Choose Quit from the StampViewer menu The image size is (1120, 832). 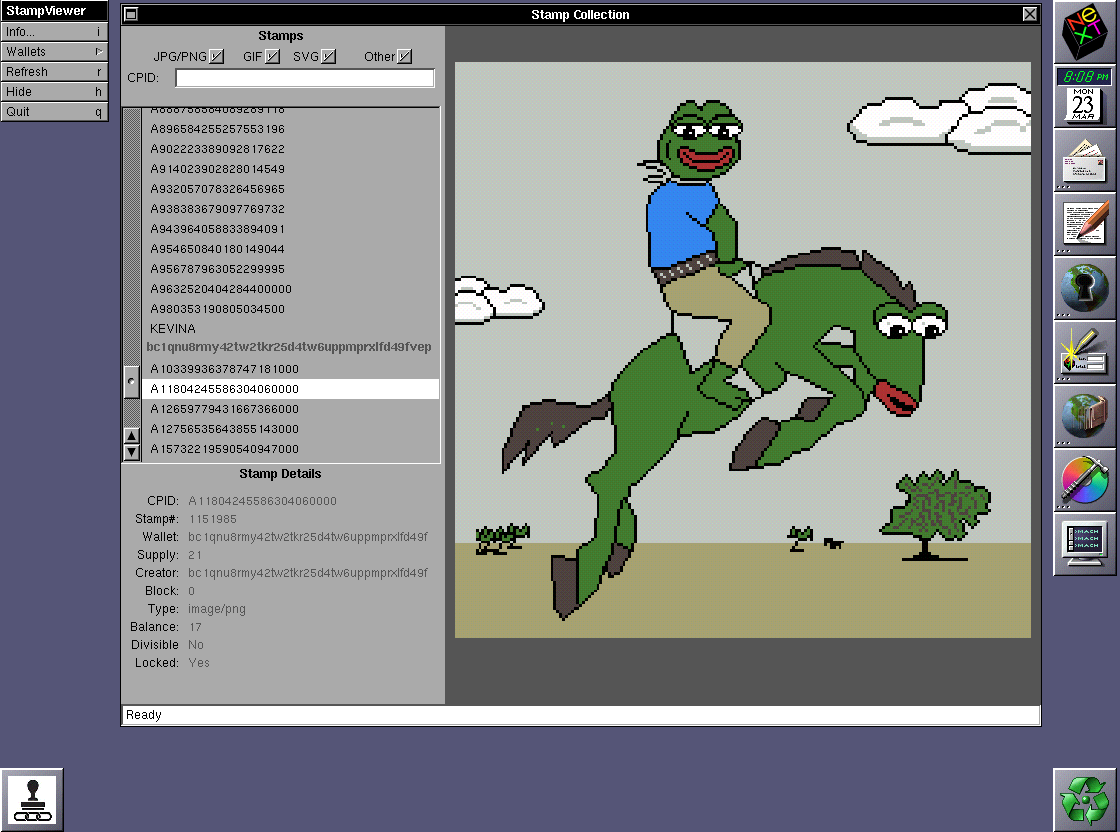pos(54,111)
